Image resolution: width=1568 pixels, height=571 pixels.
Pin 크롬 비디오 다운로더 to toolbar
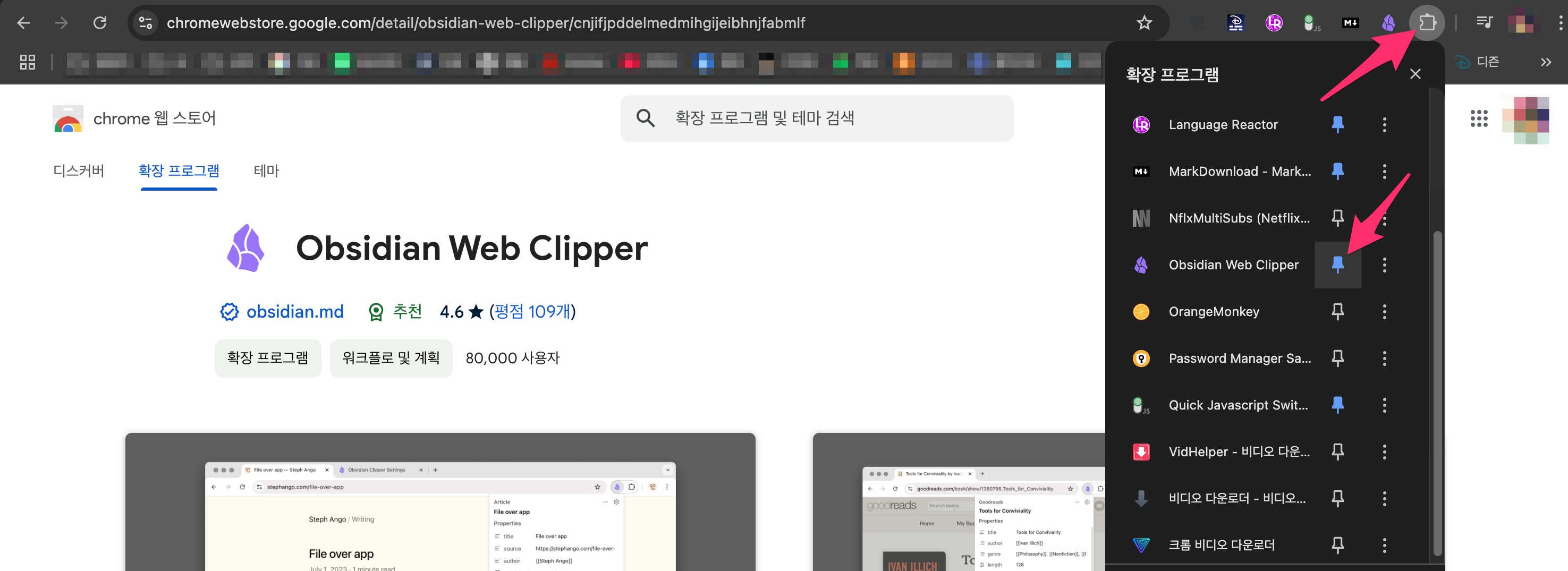[1337, 545]
